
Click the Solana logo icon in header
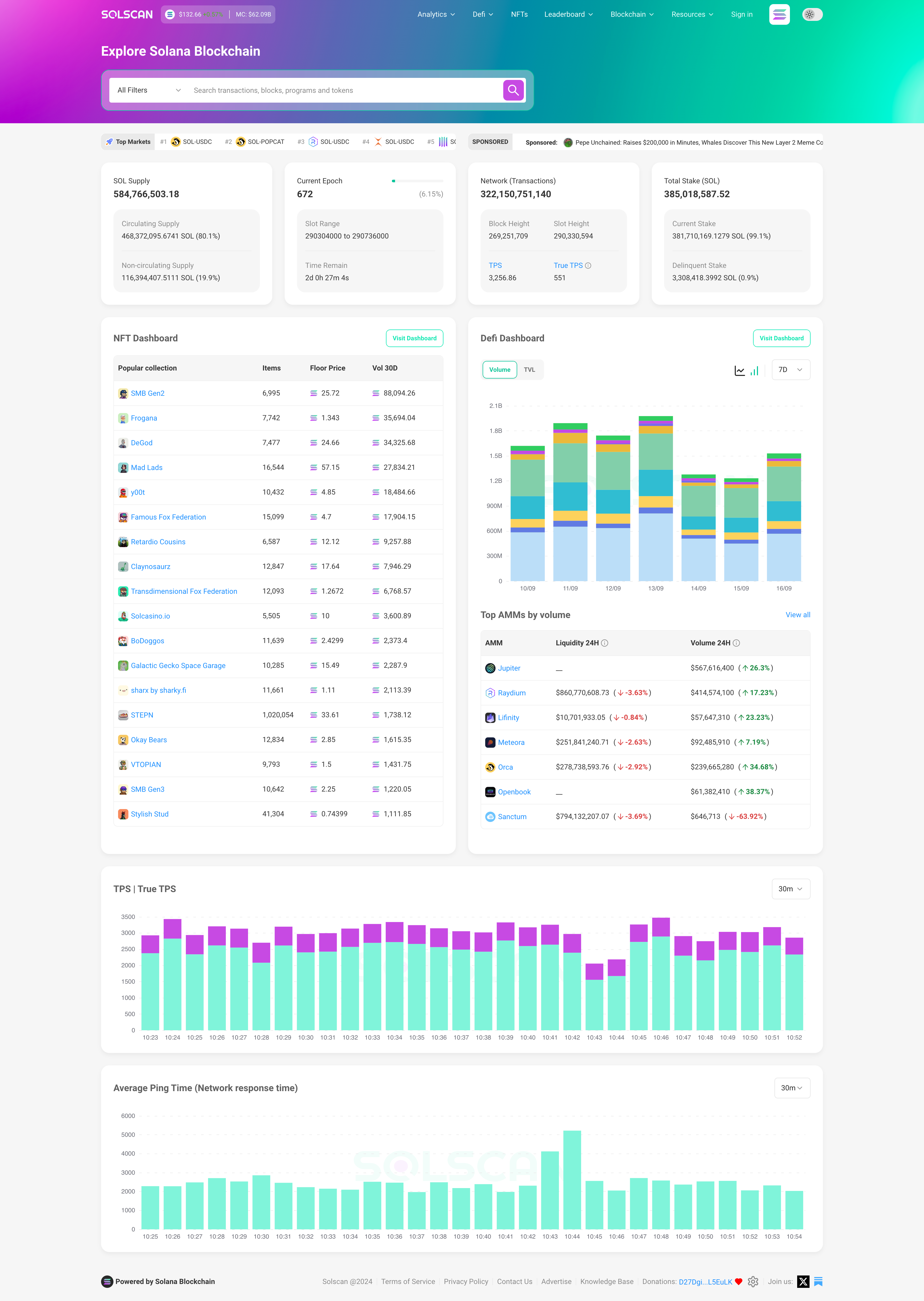tap(779, 14)
